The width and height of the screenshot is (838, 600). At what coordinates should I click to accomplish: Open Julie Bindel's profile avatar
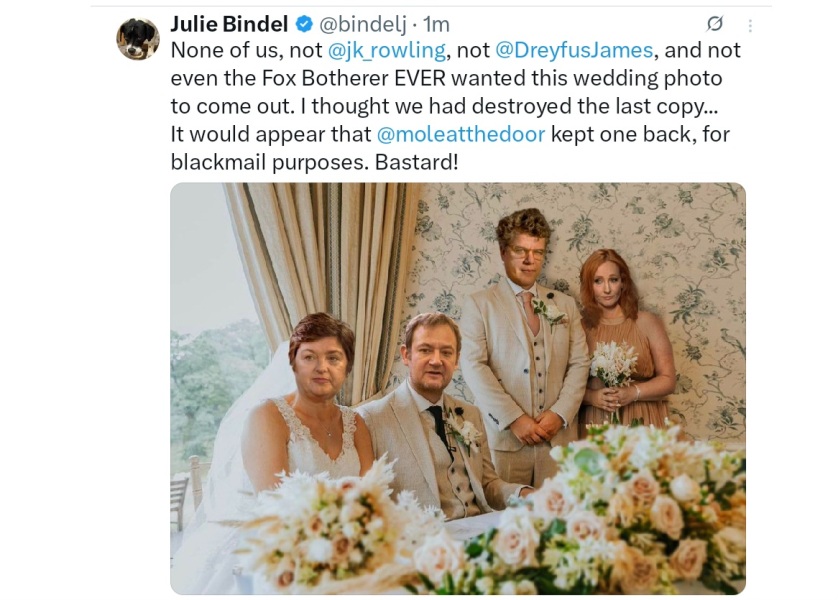pyautogui.click(x=138, y=39)
